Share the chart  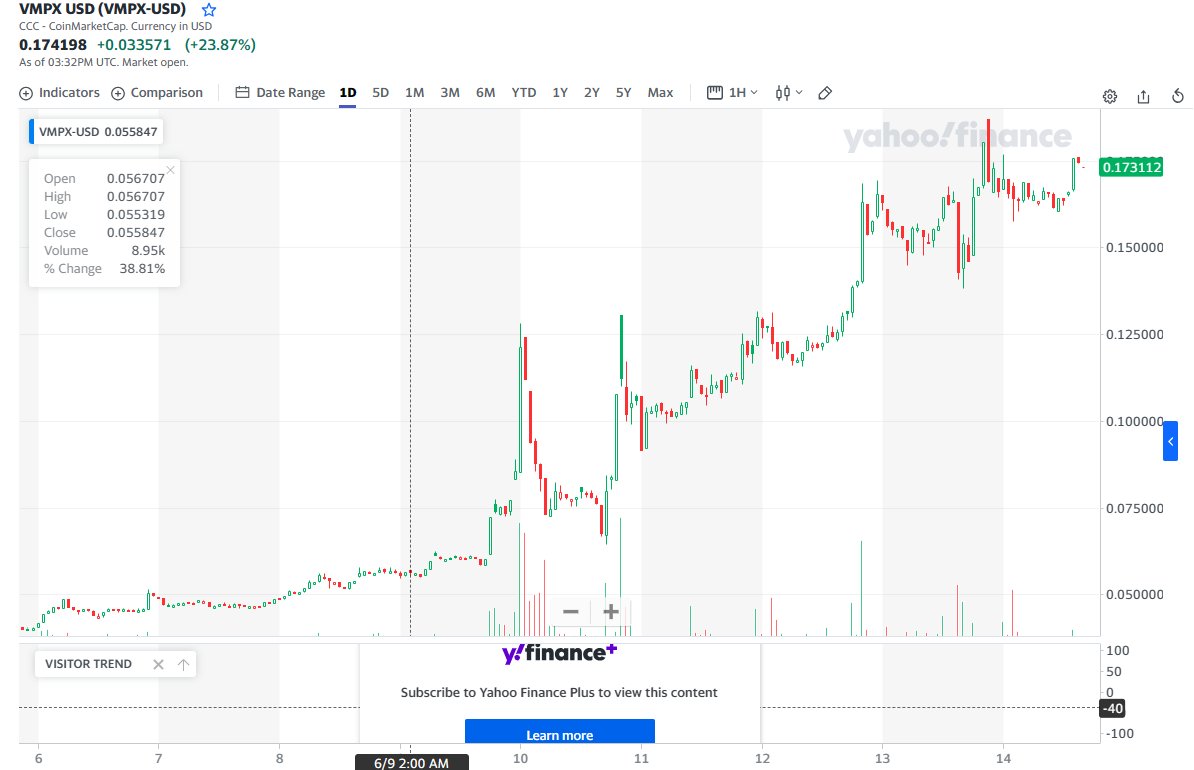coord(1143,97)
